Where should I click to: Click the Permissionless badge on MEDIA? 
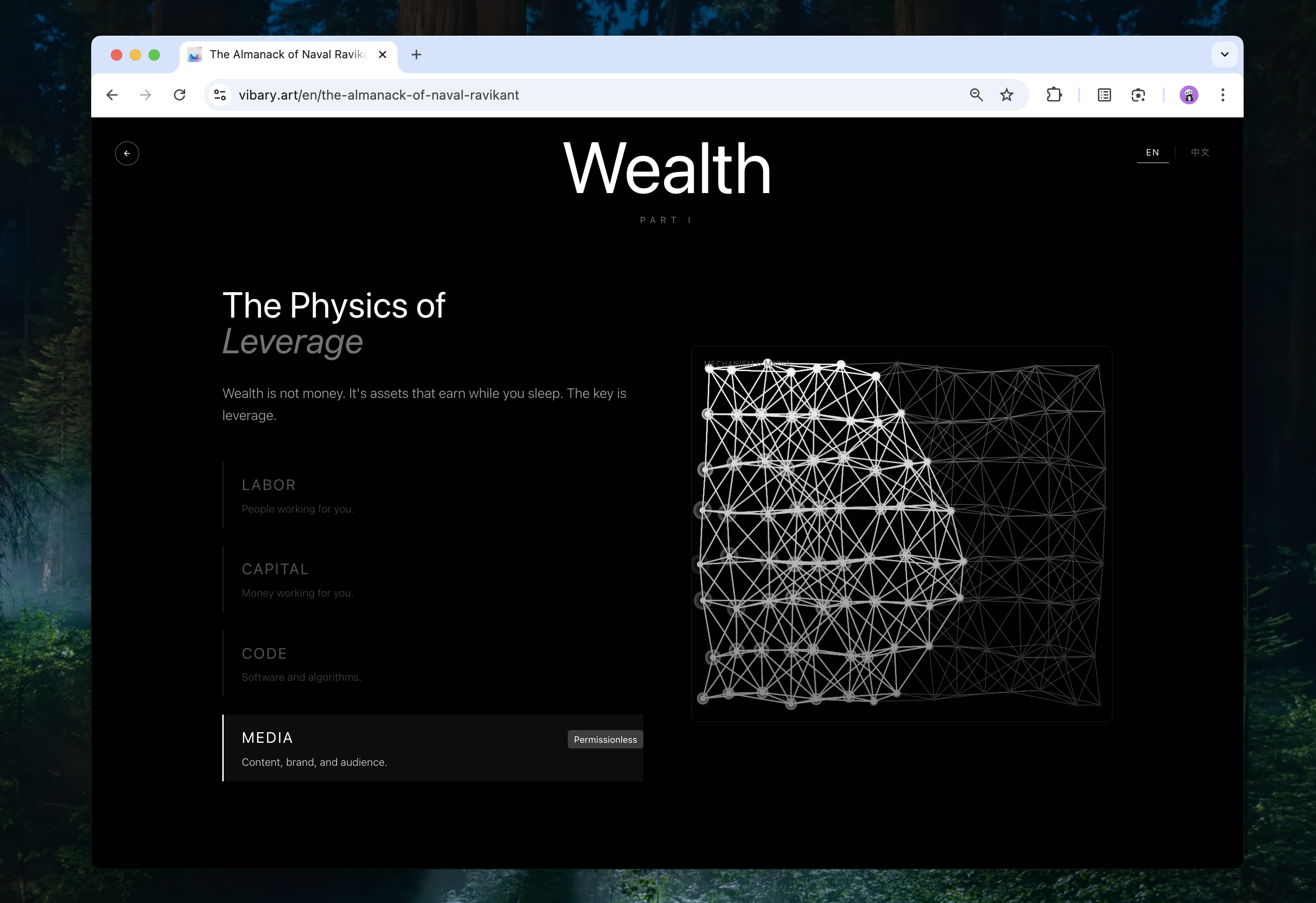tap(605, 740)
